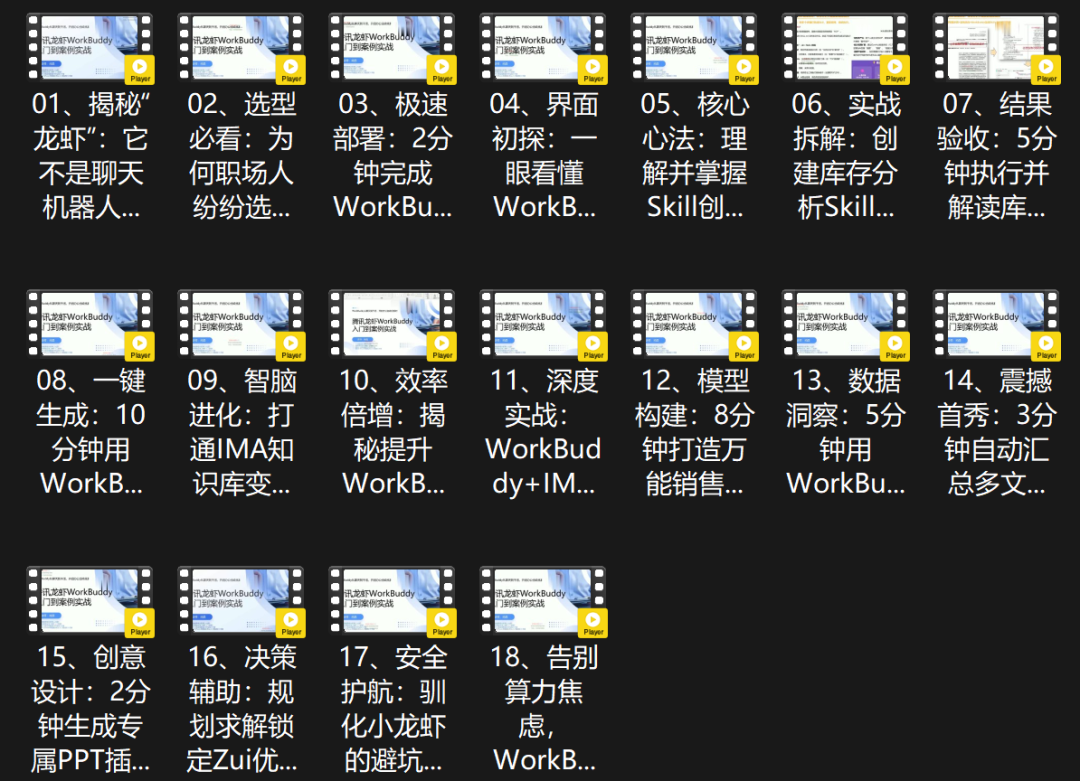Open video file icon for 11、深度实战
1080x781 pixels.
[x=543, y=324]
